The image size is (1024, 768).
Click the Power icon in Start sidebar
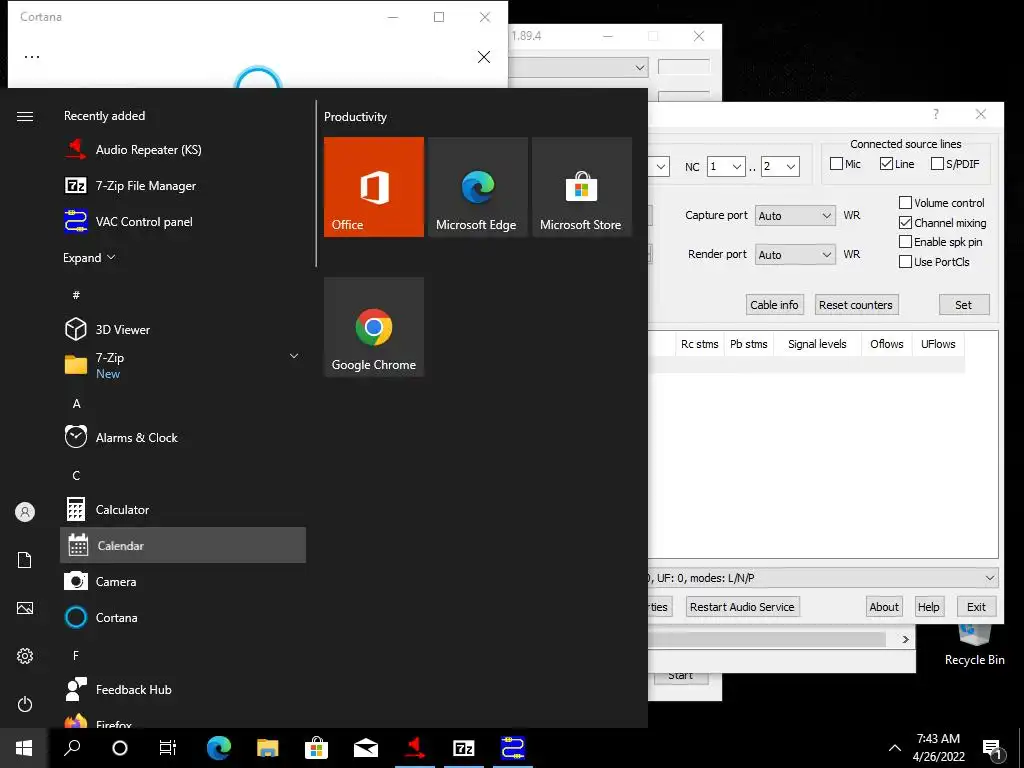(25, 704)
